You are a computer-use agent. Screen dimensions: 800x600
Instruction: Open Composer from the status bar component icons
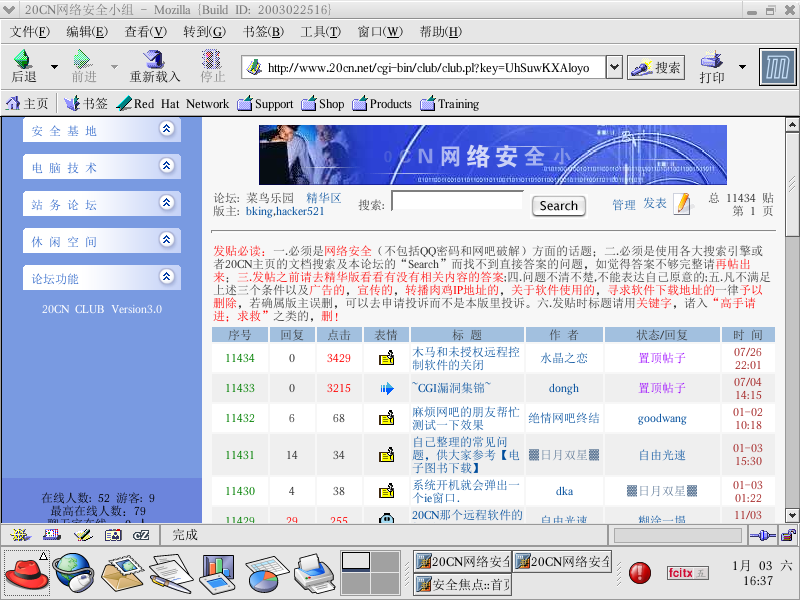(83, 535)
